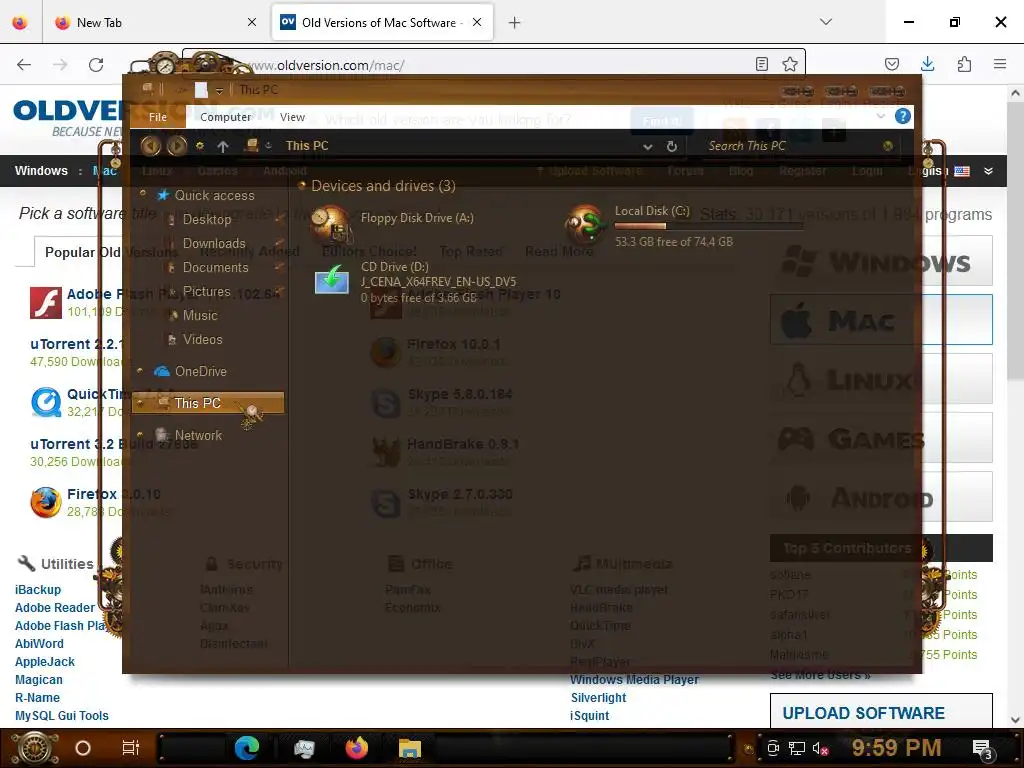Open the Computer ribbon tab

225,117
